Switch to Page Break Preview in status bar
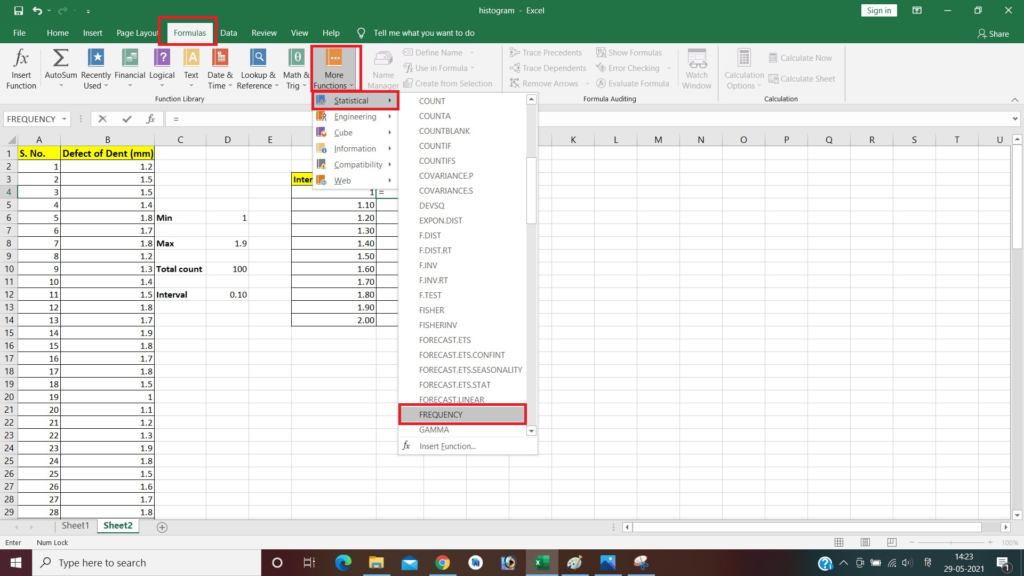 pyautogui.click(x=891, y=543)
